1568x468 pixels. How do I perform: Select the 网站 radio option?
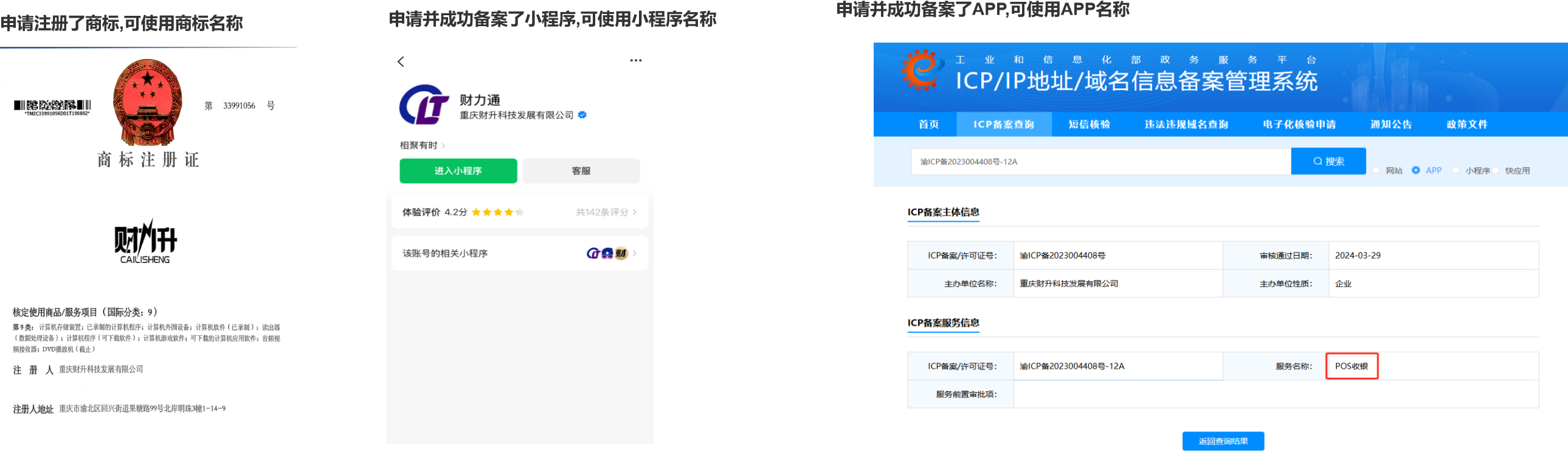click(x=1376, y=170)
